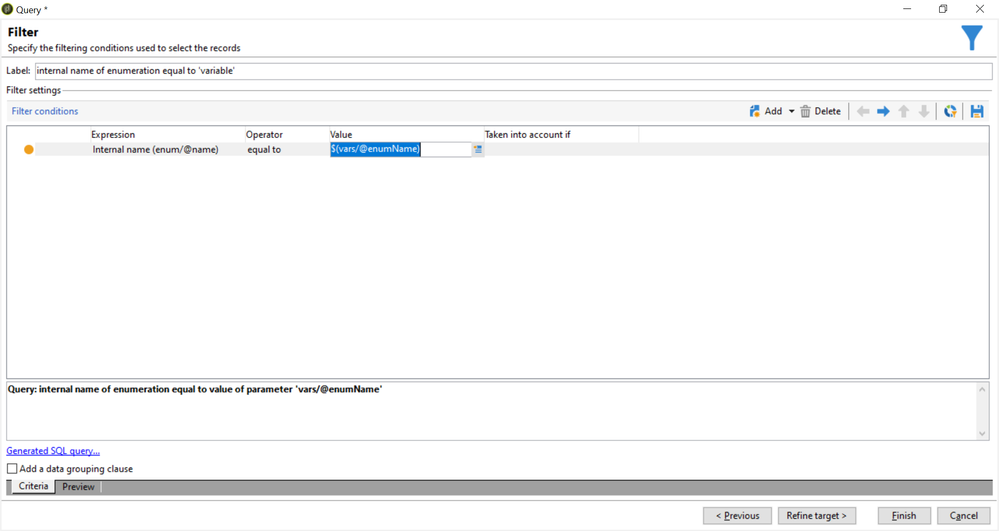Go to Refine target step
The height and width of the screenshot is (531, 999).
[x=816, y=516]
